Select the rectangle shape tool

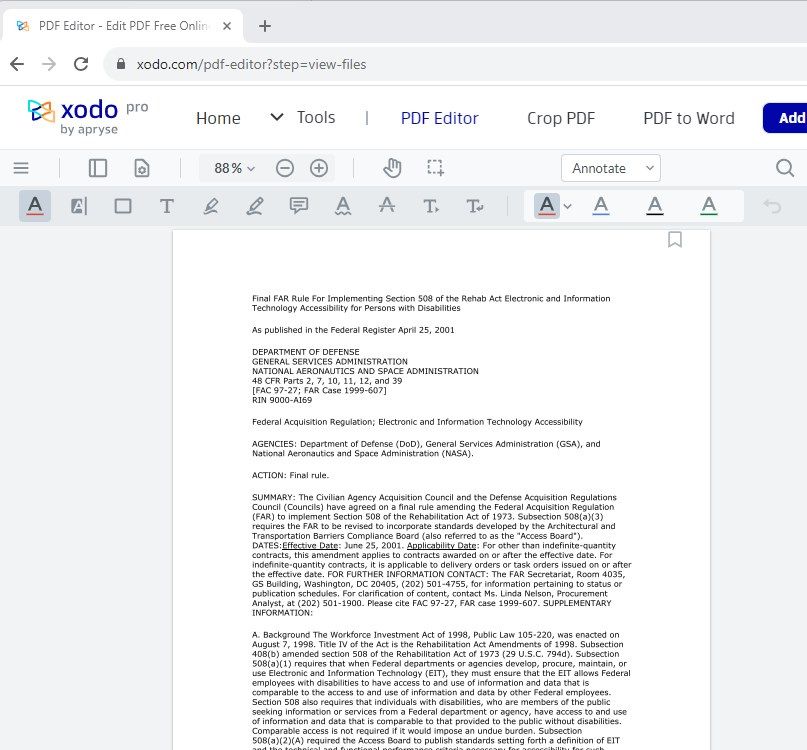pos(123,205)
